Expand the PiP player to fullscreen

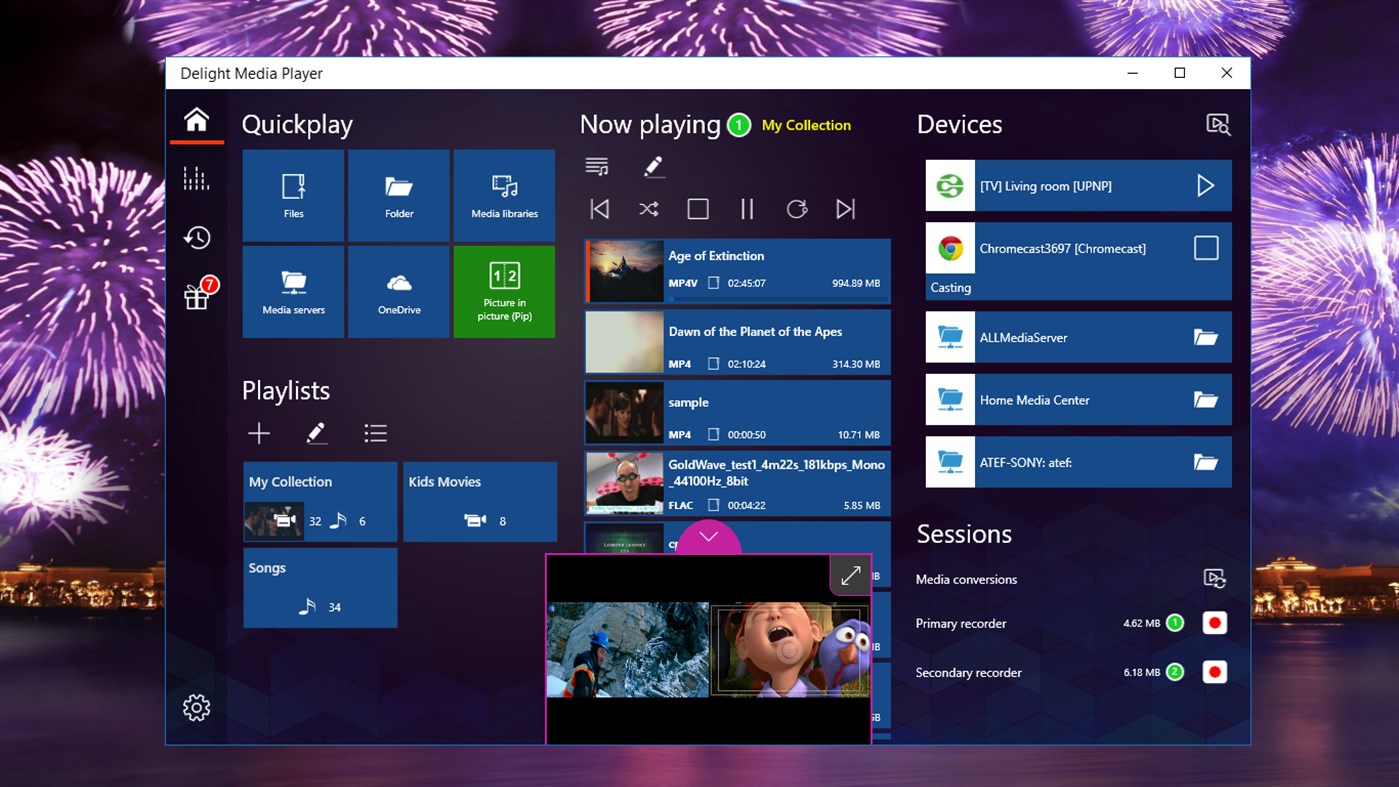coord(850,575)
